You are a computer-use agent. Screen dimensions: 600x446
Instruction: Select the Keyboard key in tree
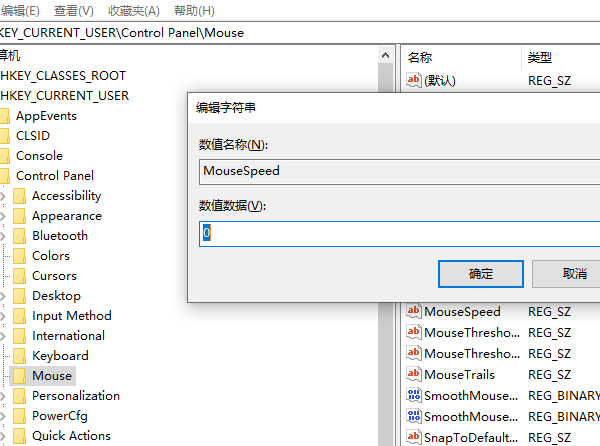(x=60, y=356)
